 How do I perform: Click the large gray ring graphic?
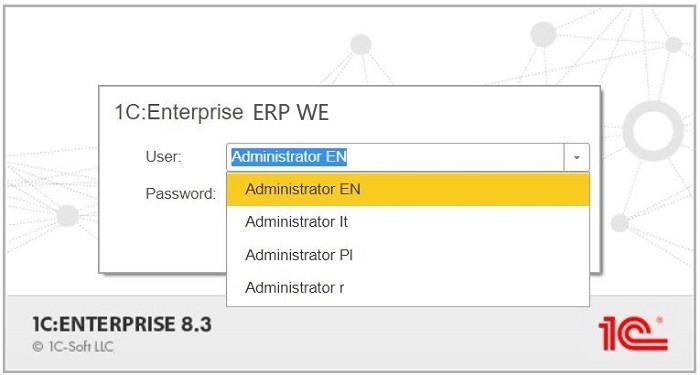point(653,131)
